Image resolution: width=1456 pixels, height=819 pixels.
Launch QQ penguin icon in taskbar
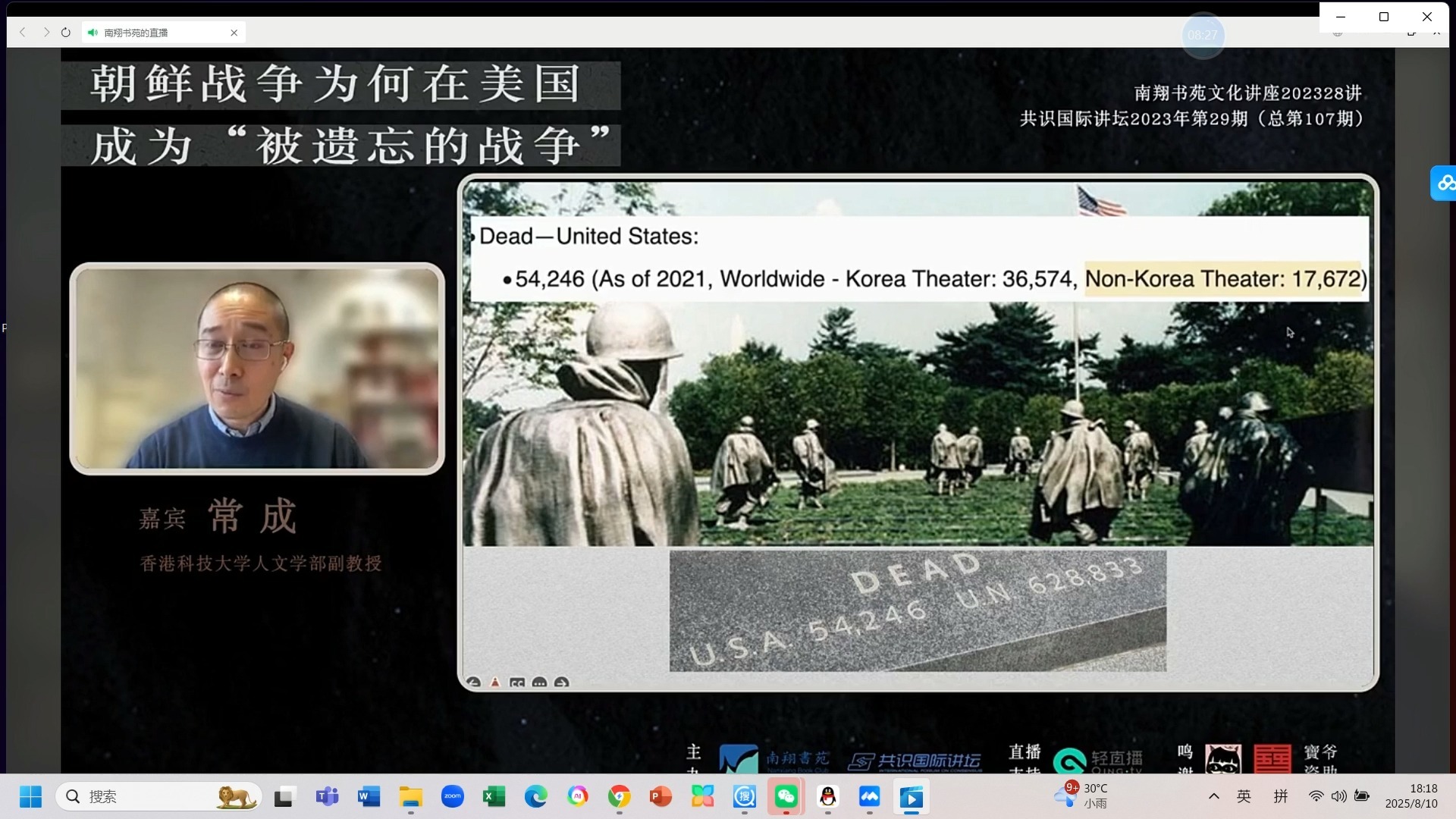(828, 796)
